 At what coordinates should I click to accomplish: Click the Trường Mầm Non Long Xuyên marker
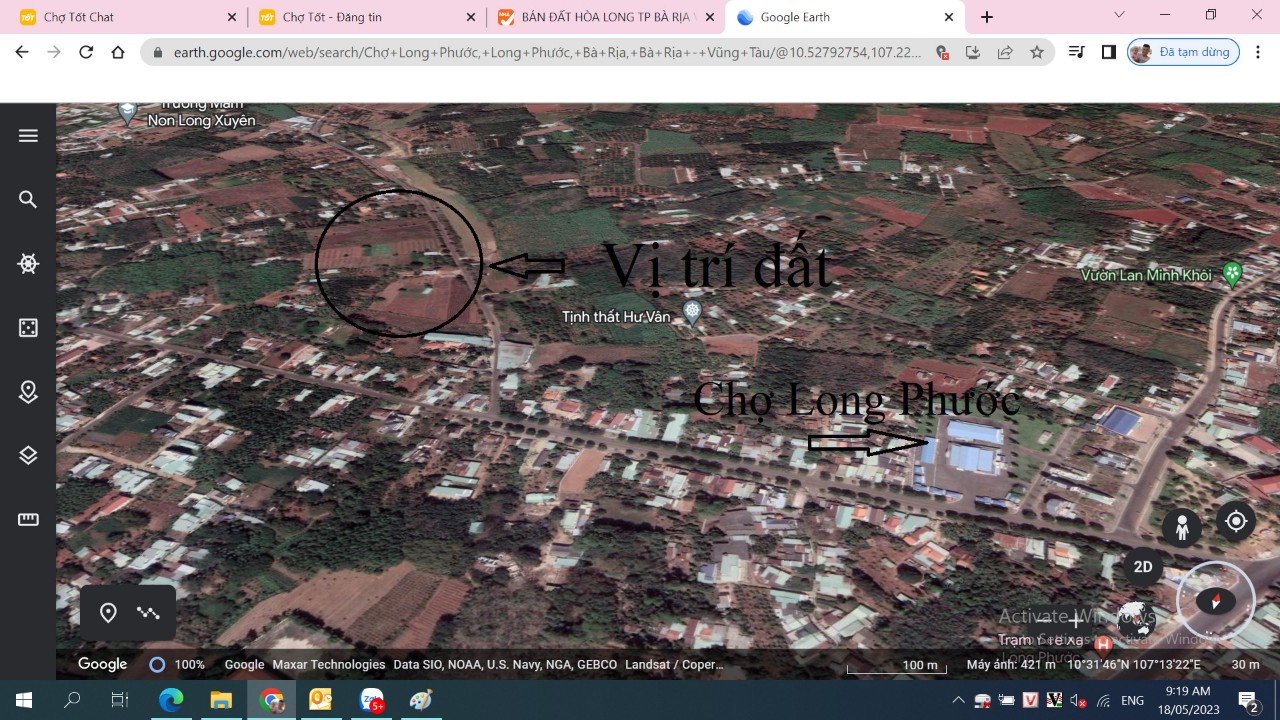tap(127, 113)
